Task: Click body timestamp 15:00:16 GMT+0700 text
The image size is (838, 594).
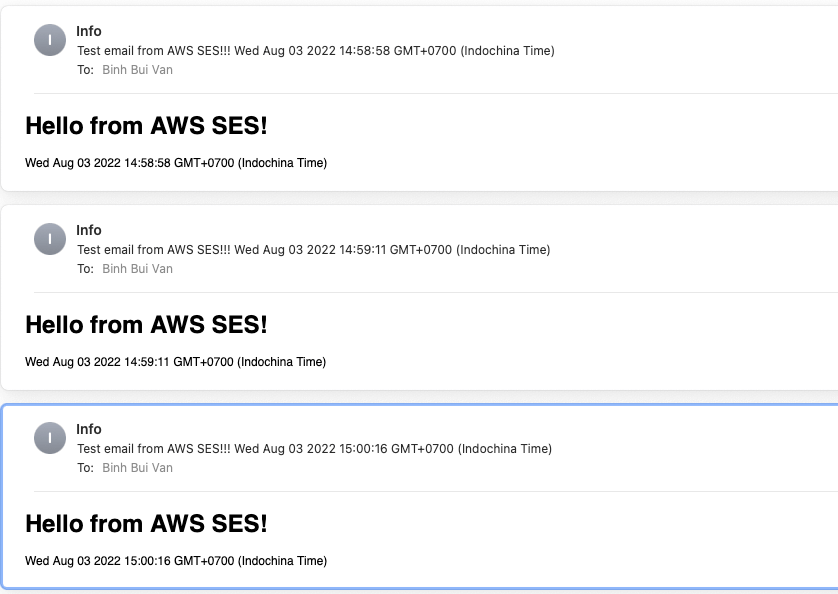Action: 176,560
